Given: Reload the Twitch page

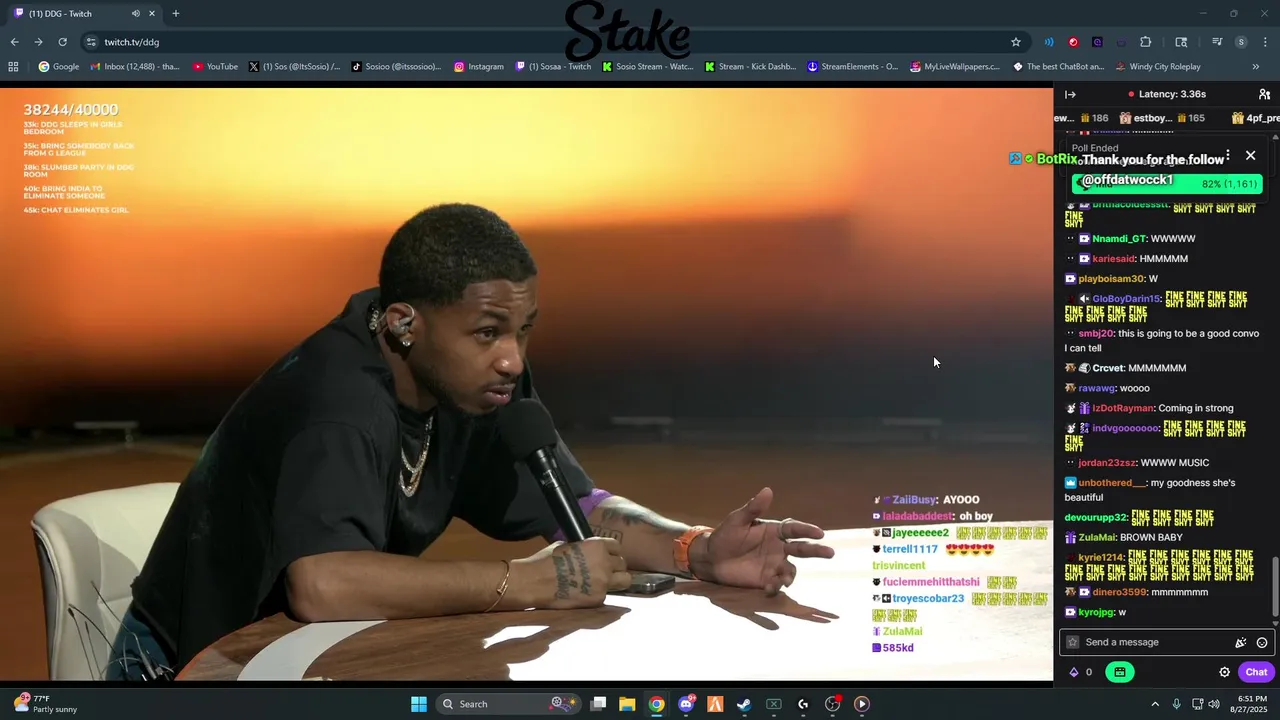Looking at the screenshot, I should pos(62,42).
